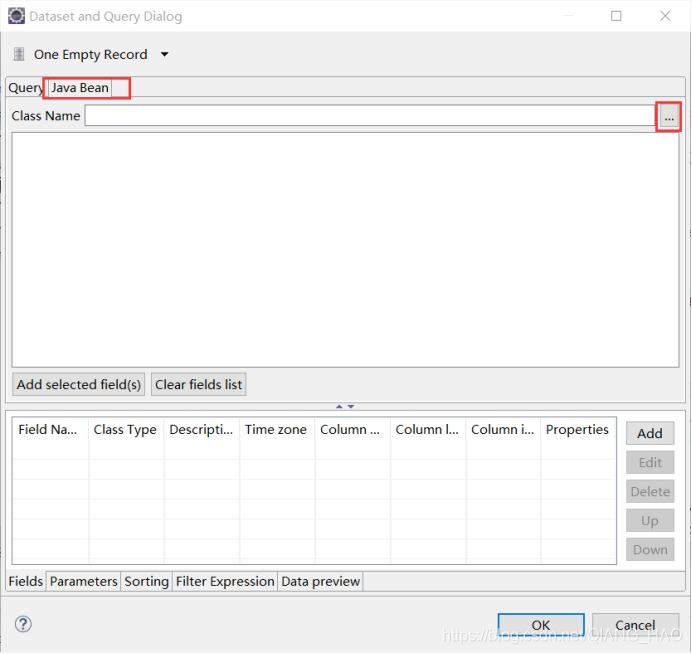Open the Parameters tab

click(x=83, y=581)
